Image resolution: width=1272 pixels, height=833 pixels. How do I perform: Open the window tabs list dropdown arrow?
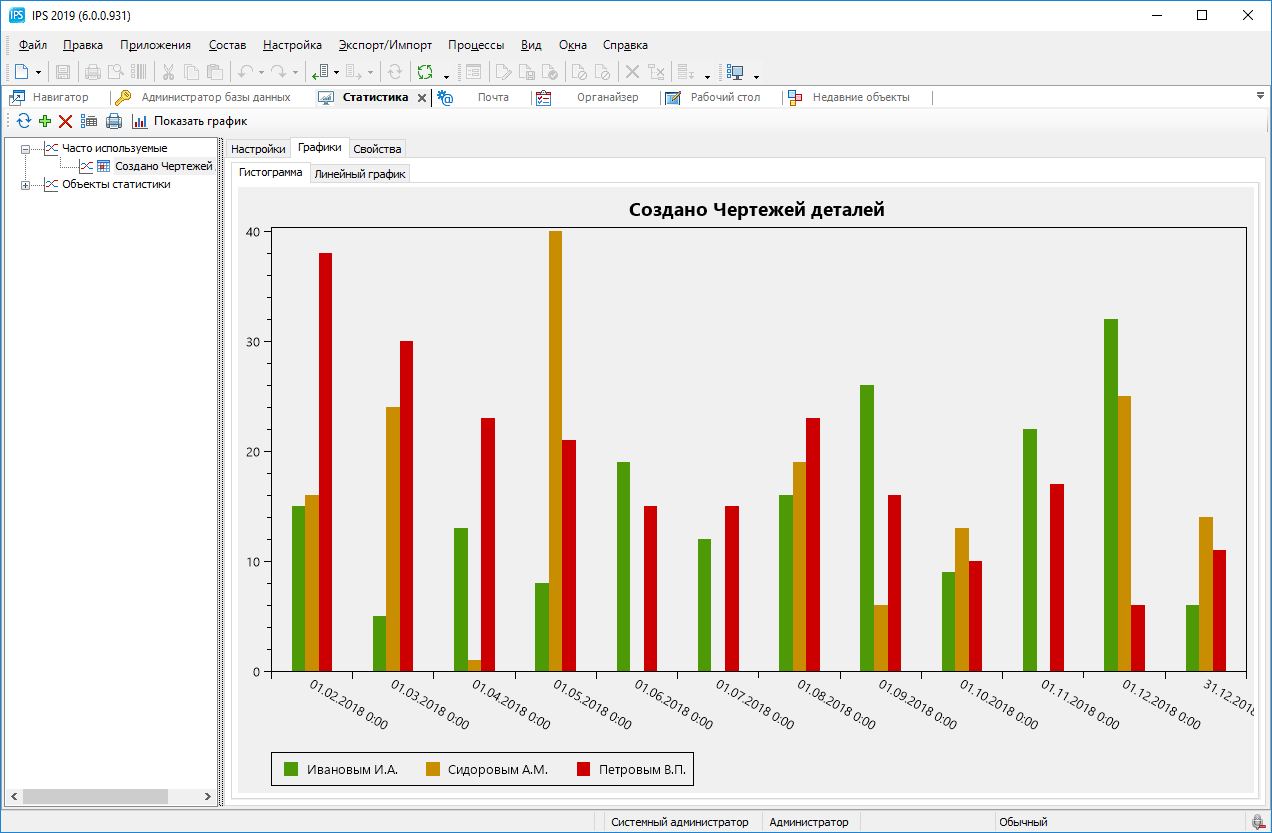coord(1260,96)
